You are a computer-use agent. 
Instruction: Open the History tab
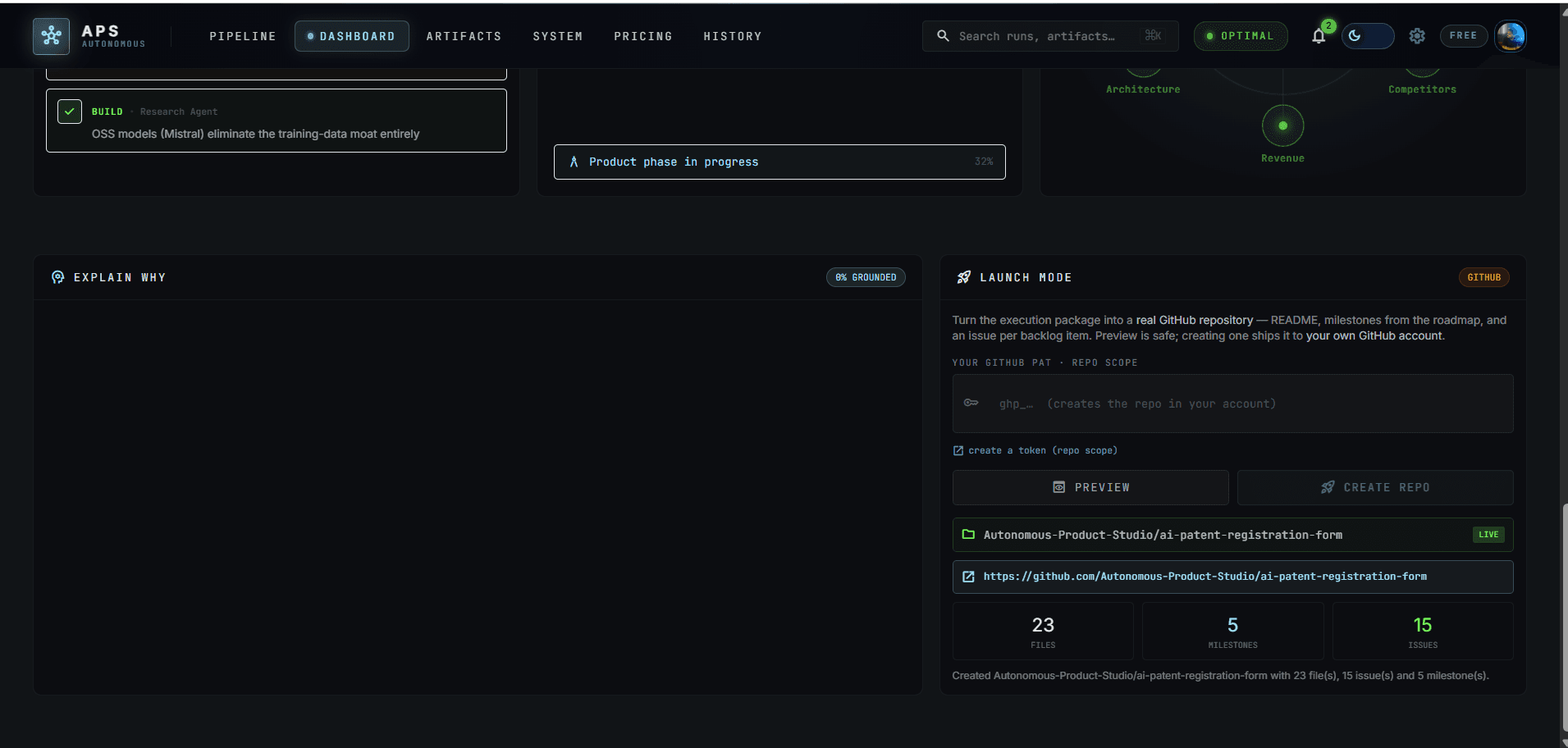pos(733,36)
